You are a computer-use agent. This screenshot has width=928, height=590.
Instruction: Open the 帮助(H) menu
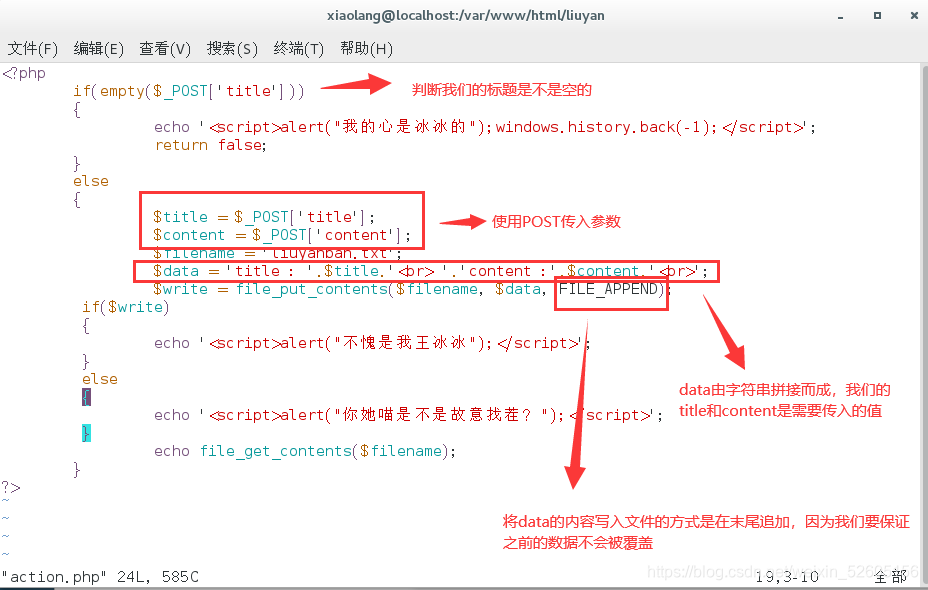366,49
